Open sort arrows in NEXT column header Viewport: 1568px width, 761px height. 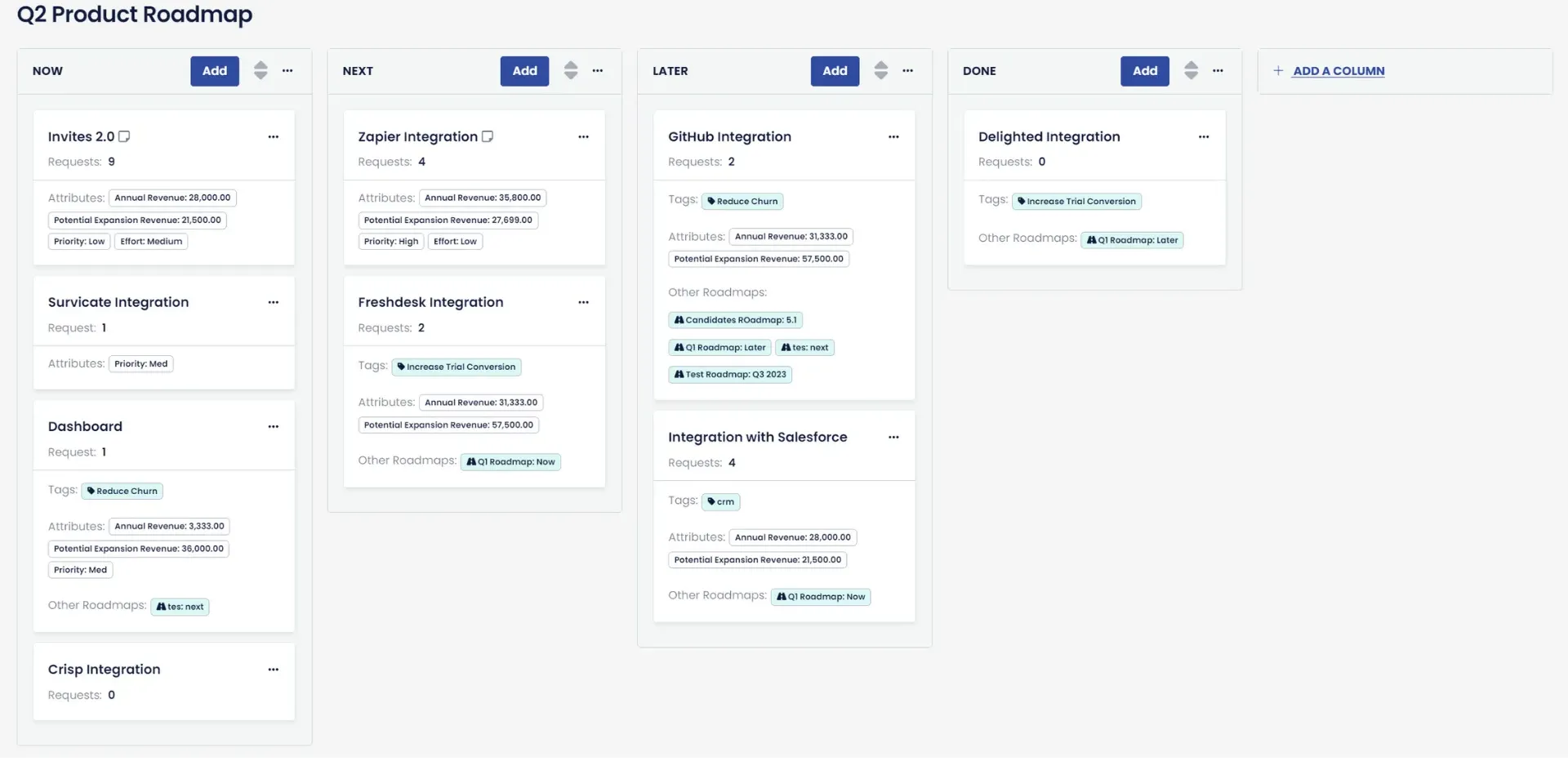[x=571, y=71]
